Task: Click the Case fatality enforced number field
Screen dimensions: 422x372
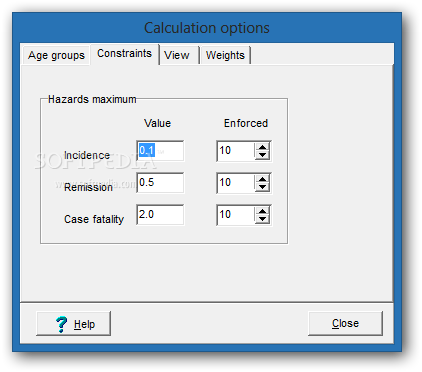Action: [x=236, y=215]
